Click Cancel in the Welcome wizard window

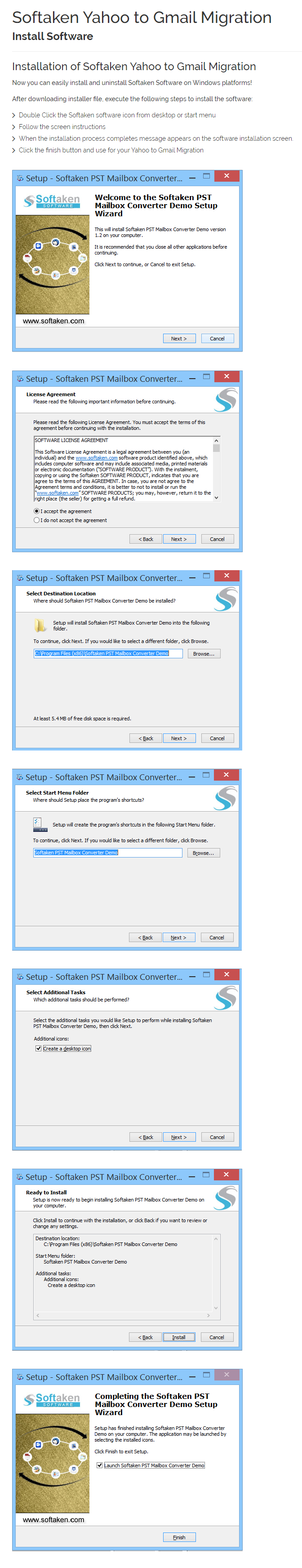pyautogui.click(x=218, y=339)
